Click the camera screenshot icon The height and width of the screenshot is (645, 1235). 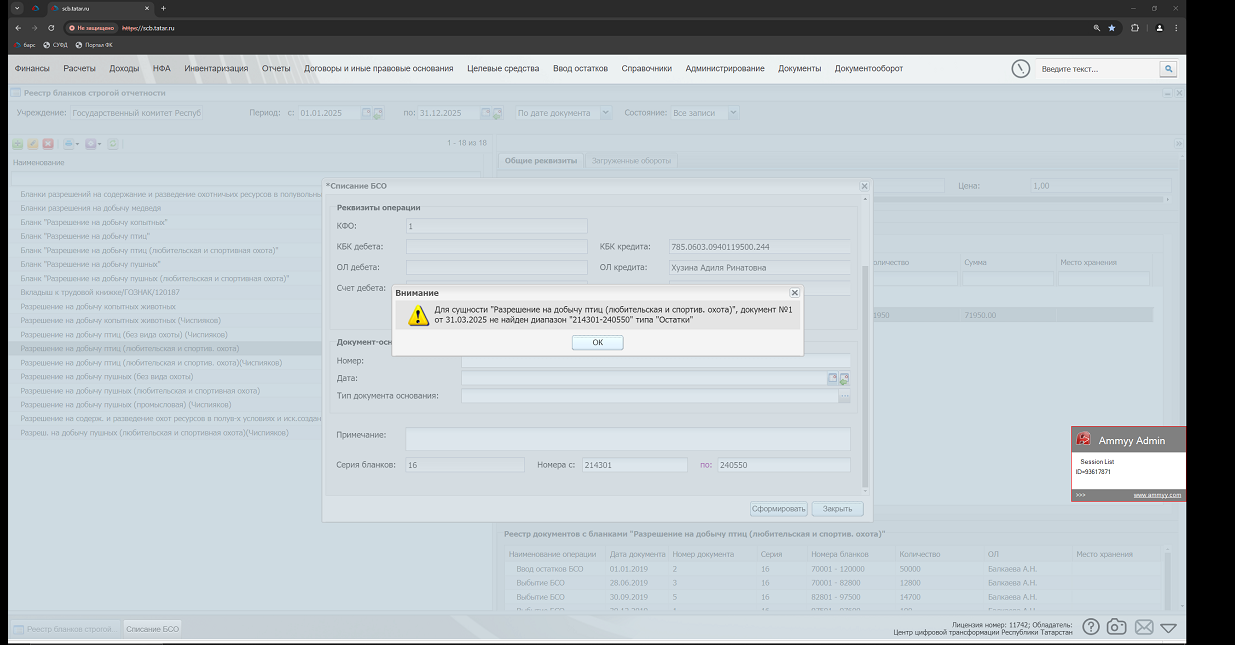tap(1117, 627)
